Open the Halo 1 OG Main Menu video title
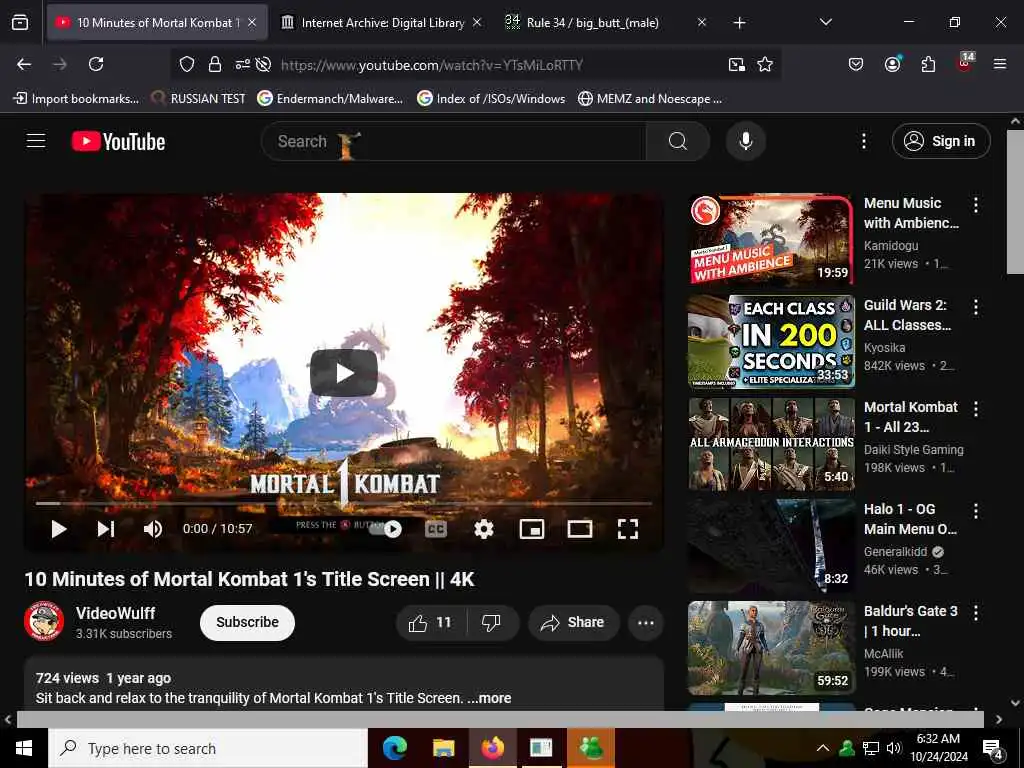The image size is (1024, 768). point(910,519)
